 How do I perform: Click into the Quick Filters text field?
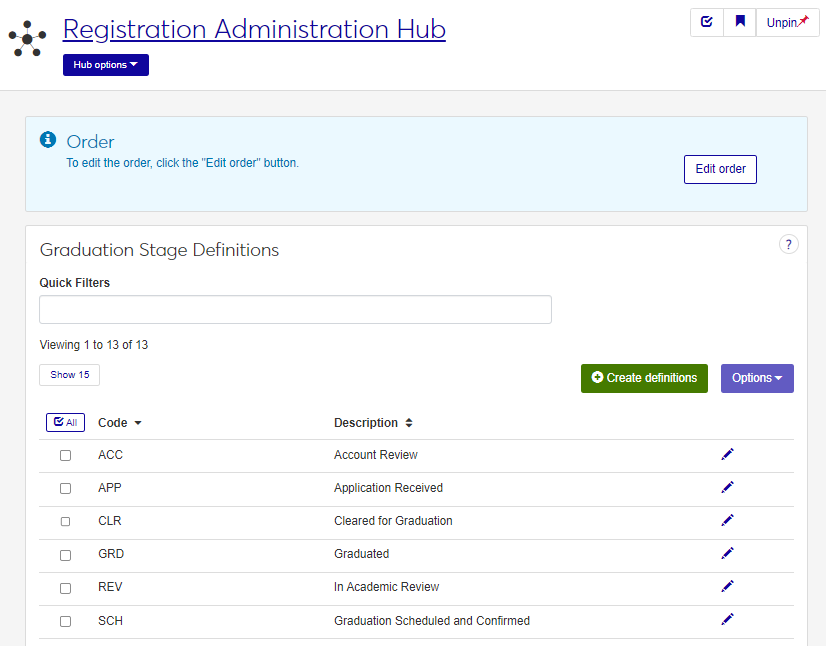click(295, 310)
